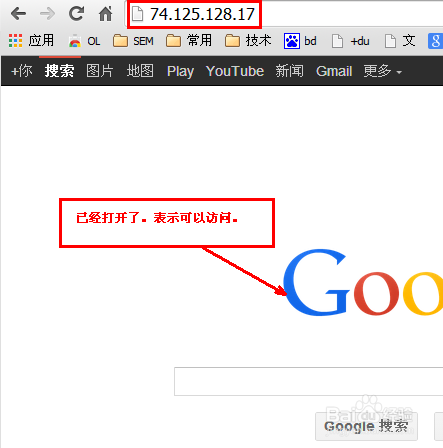
Task: Expand the 更多 dropdown
Action: click(x=383, y=71)
